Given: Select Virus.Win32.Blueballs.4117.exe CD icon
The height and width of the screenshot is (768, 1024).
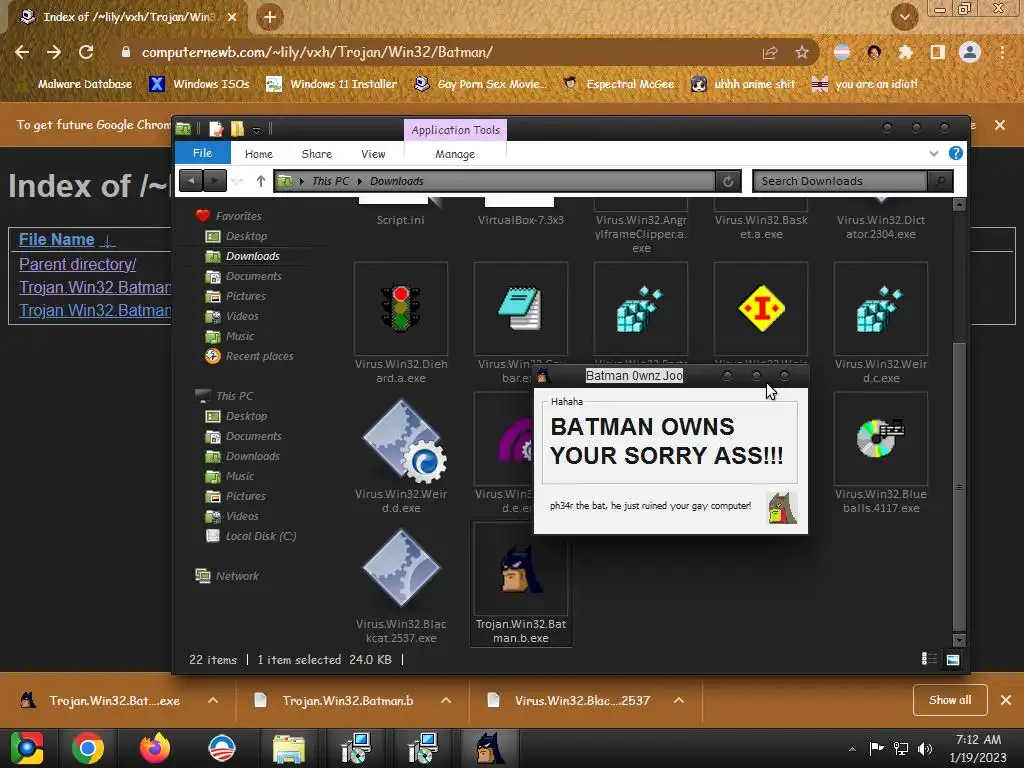Looking at the screenshot, I should tap(880, 438).
